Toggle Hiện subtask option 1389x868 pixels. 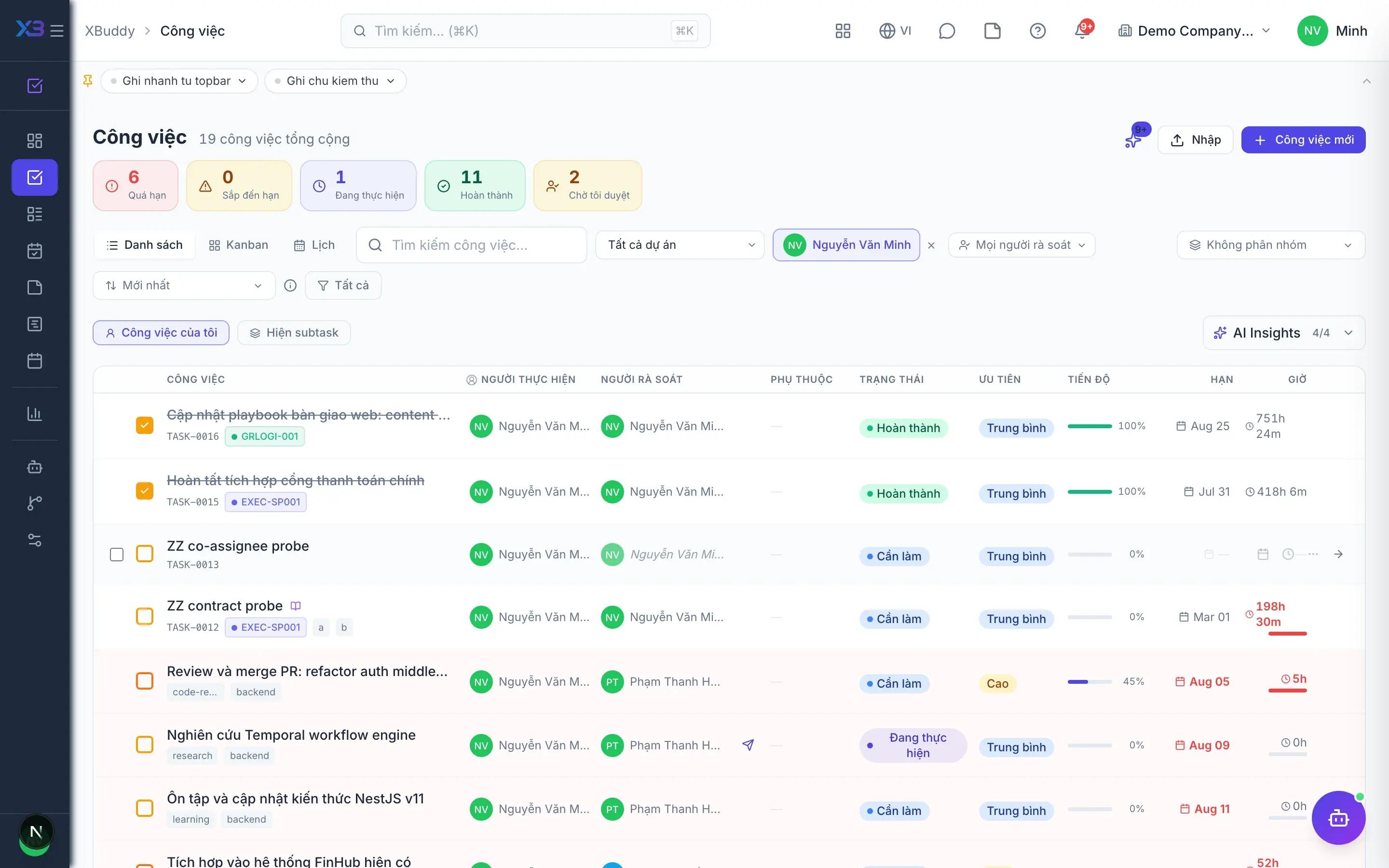pos(294,332)
